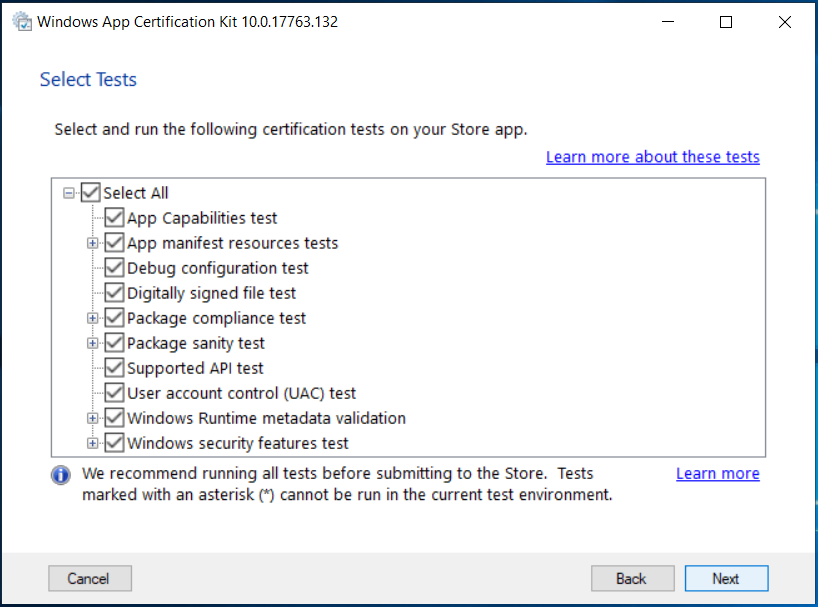The width and height of the screenshot is (818, 607).
Task: Expand Package sanity test node
Action: point(92,343)
